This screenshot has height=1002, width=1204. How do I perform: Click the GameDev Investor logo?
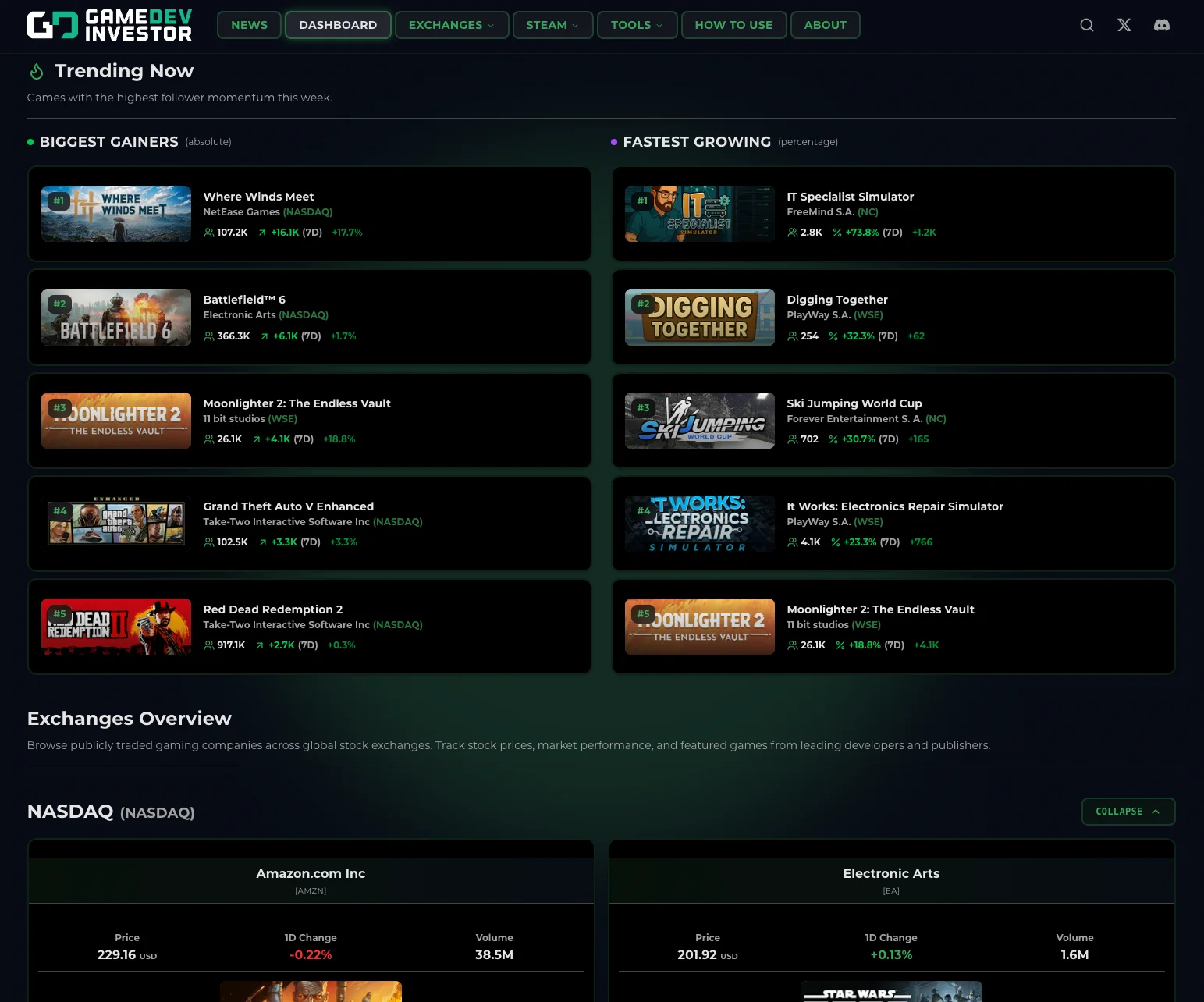[x=109, y=25]
